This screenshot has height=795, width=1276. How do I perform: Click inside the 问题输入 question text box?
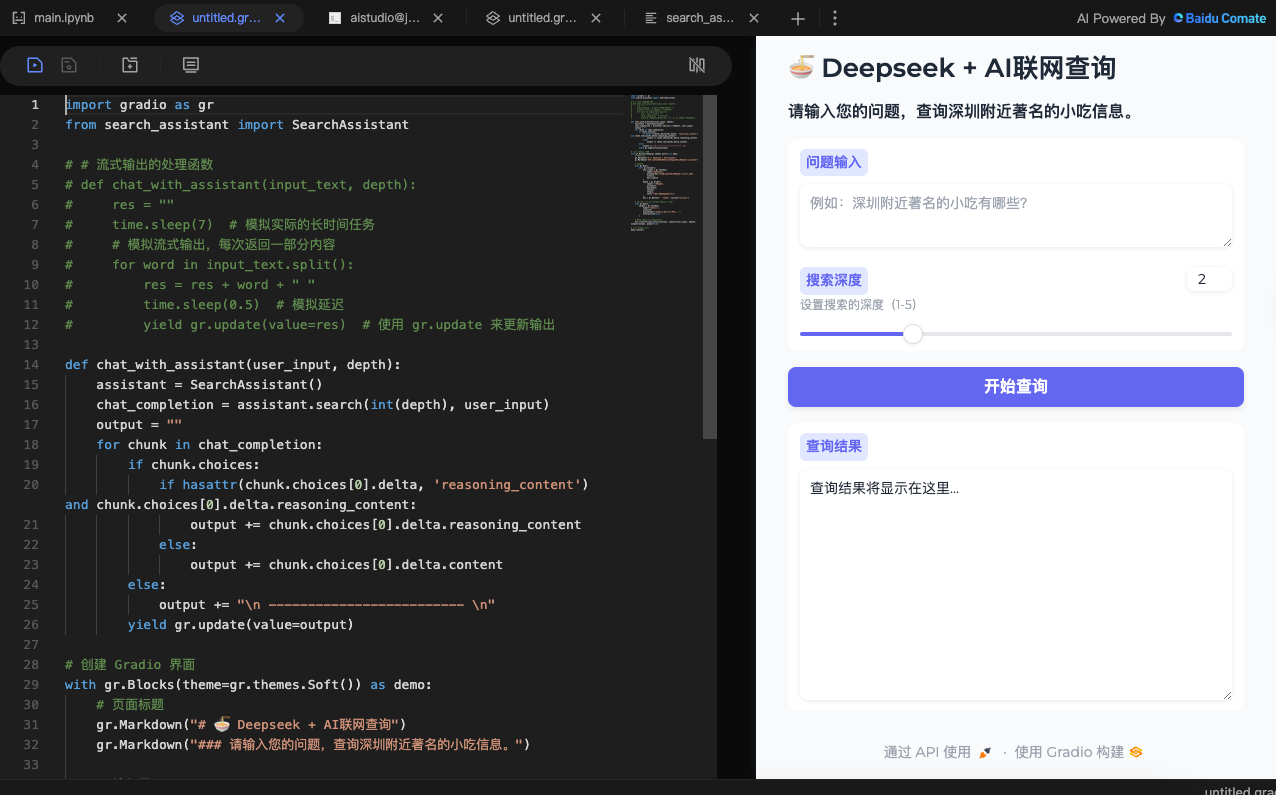point(1015,215)
